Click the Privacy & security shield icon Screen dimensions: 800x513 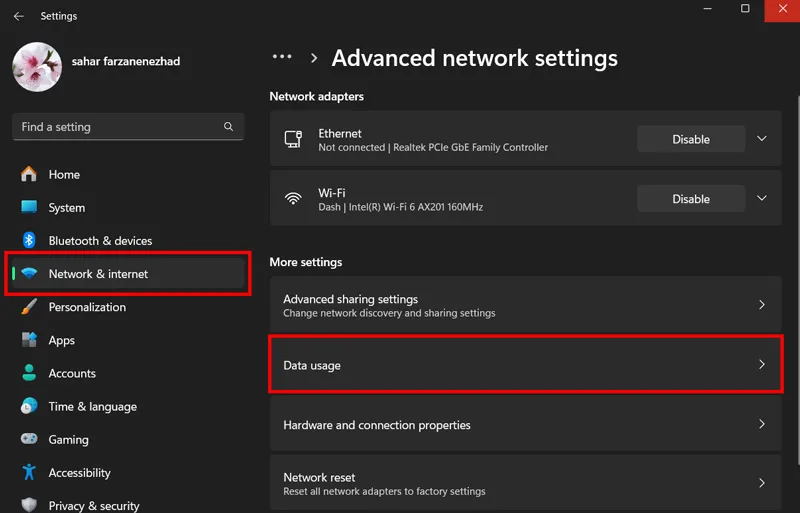[29, 505]
